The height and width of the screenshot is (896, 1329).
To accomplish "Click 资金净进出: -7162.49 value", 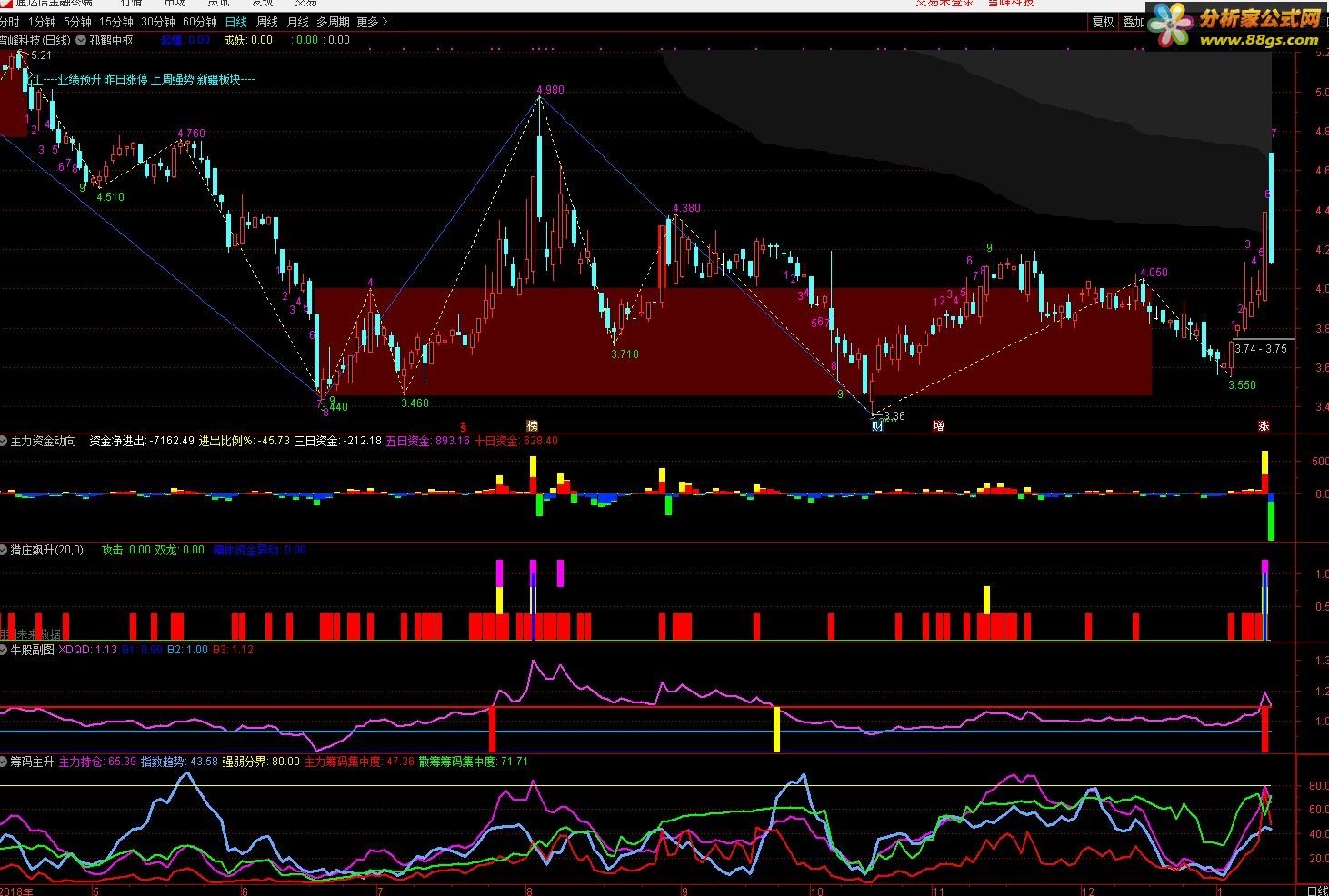I will [x=142, y=441].
